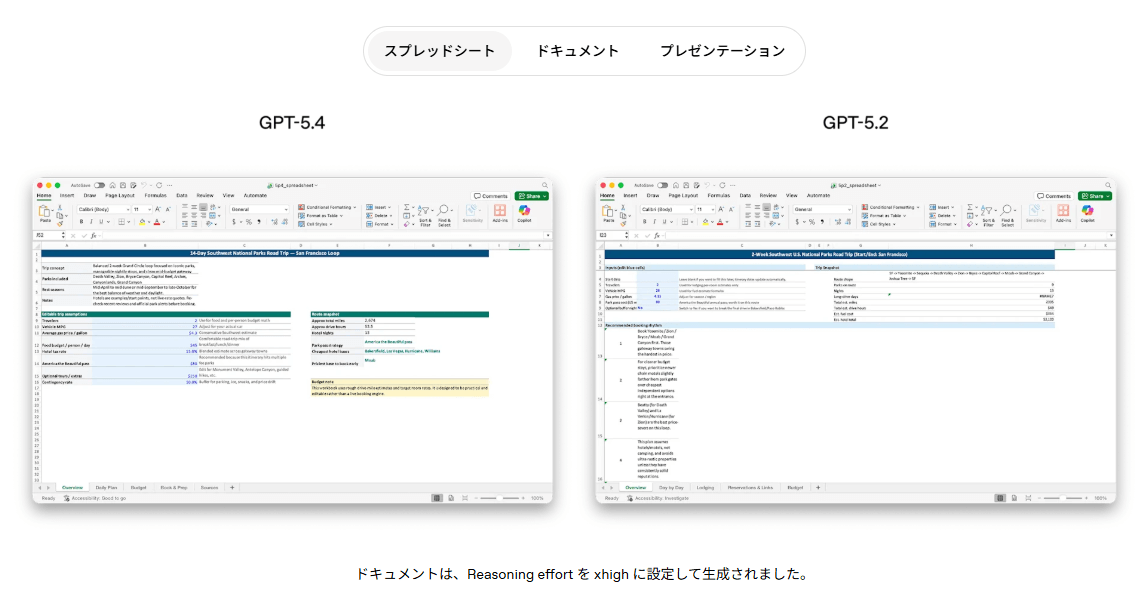Open Copilot in the GPT-5.4 Excel window
This screenshot has width=1145, height=603.
(524, 212)
